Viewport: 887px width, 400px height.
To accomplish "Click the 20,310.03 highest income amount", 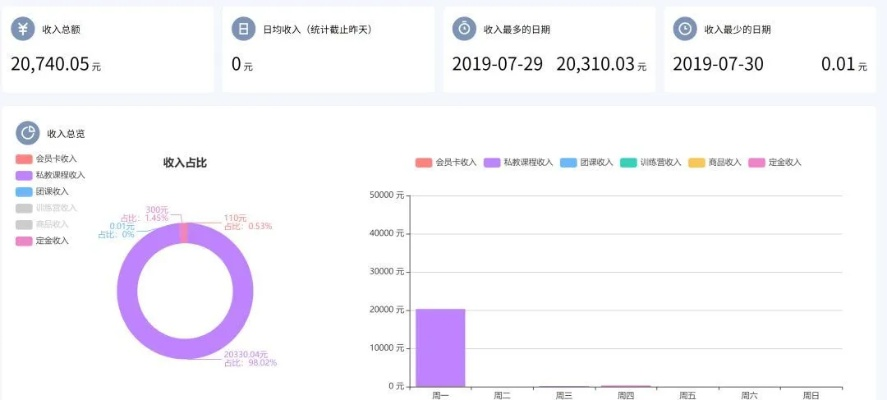I will [595, 64].
